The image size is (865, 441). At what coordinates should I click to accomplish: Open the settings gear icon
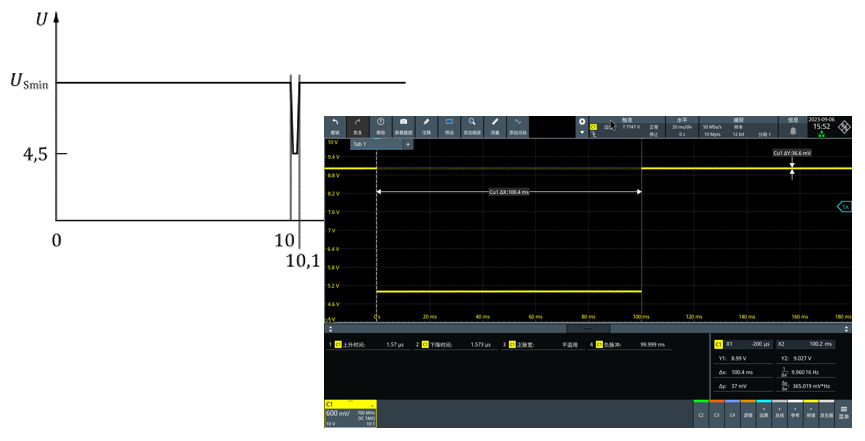582,121
